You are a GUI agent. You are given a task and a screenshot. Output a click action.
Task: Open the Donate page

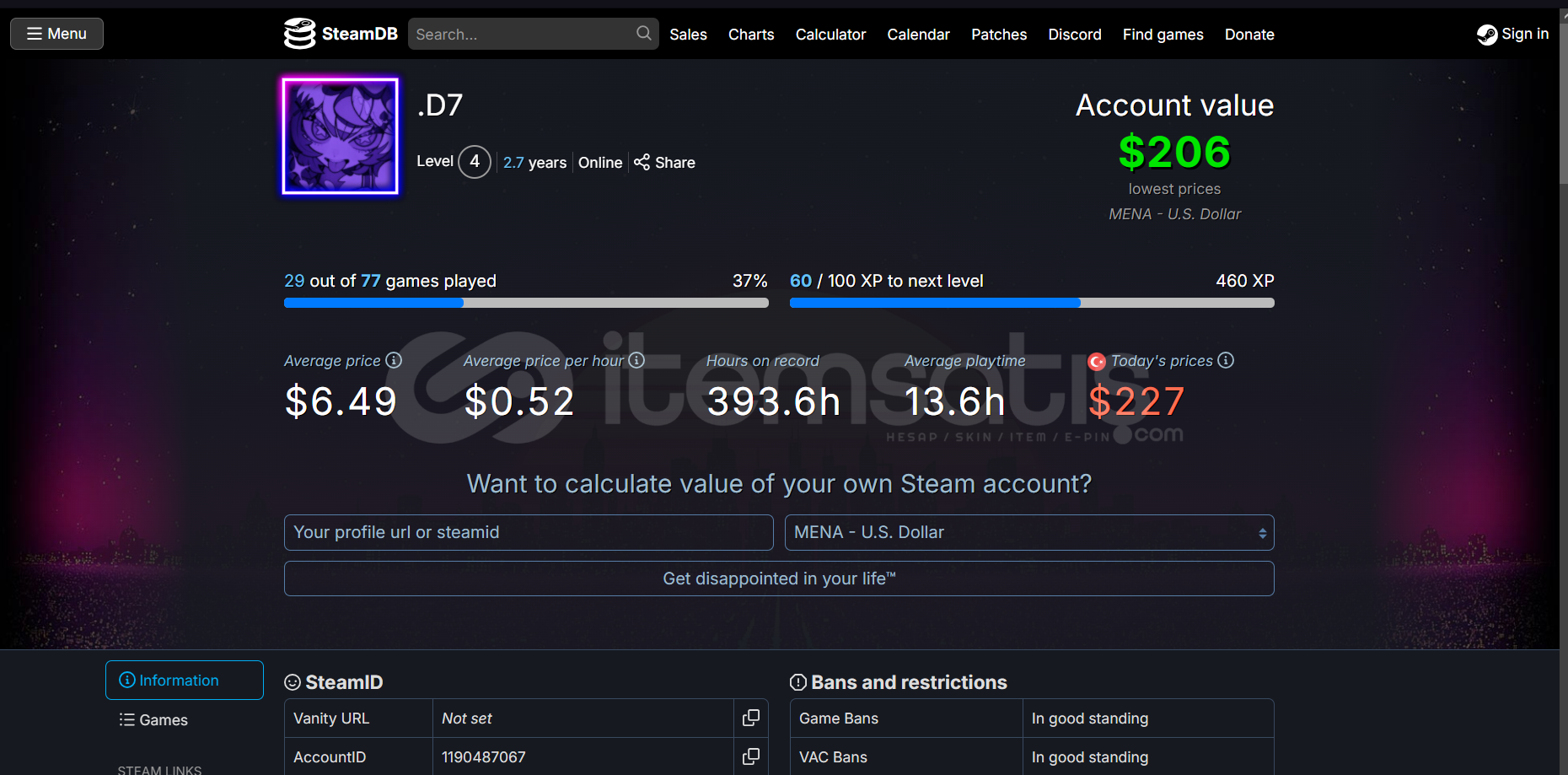pyautogui.click(x=1249, y=35)
